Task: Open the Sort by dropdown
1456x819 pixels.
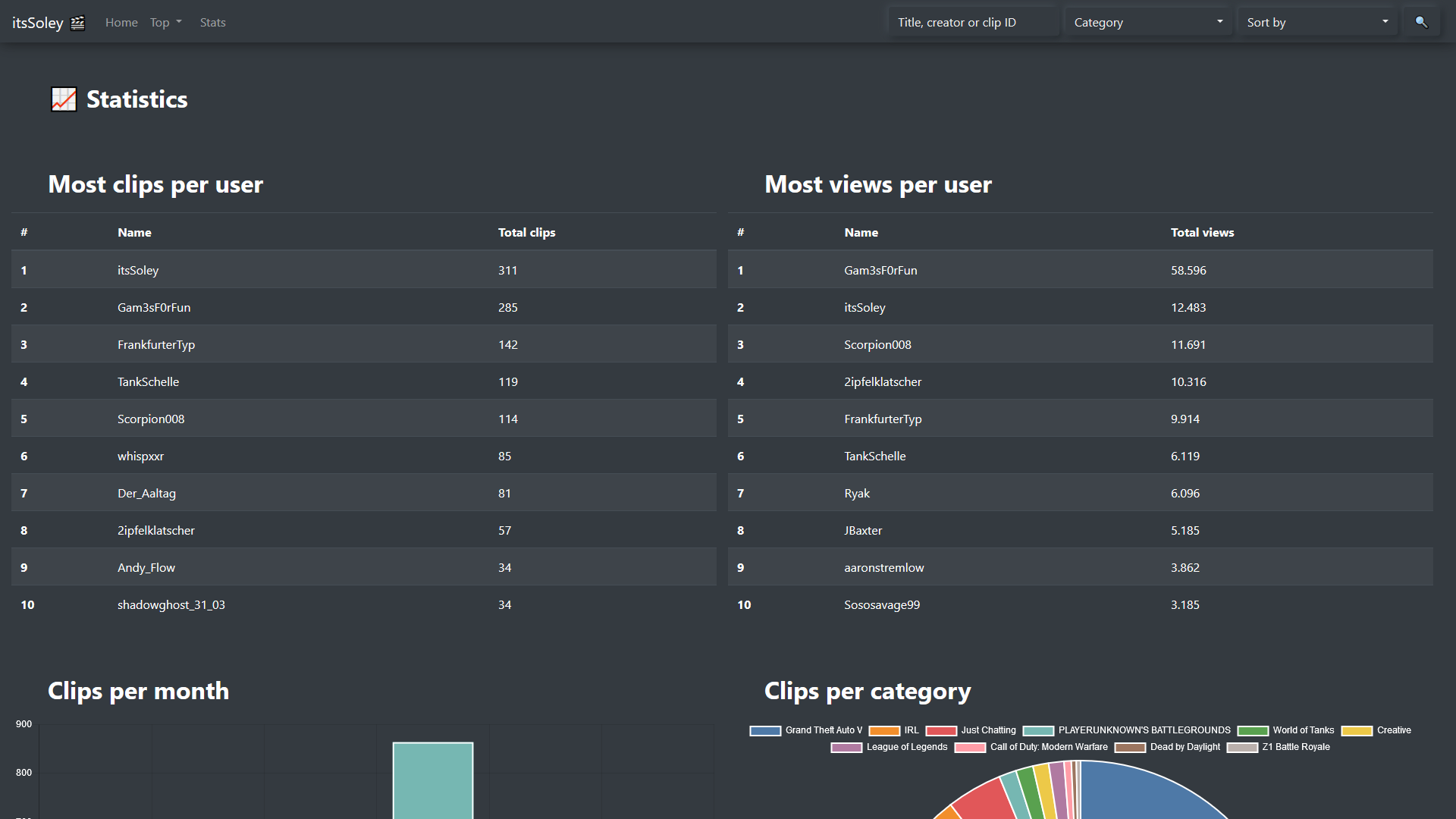Action: pos(1317,22)
